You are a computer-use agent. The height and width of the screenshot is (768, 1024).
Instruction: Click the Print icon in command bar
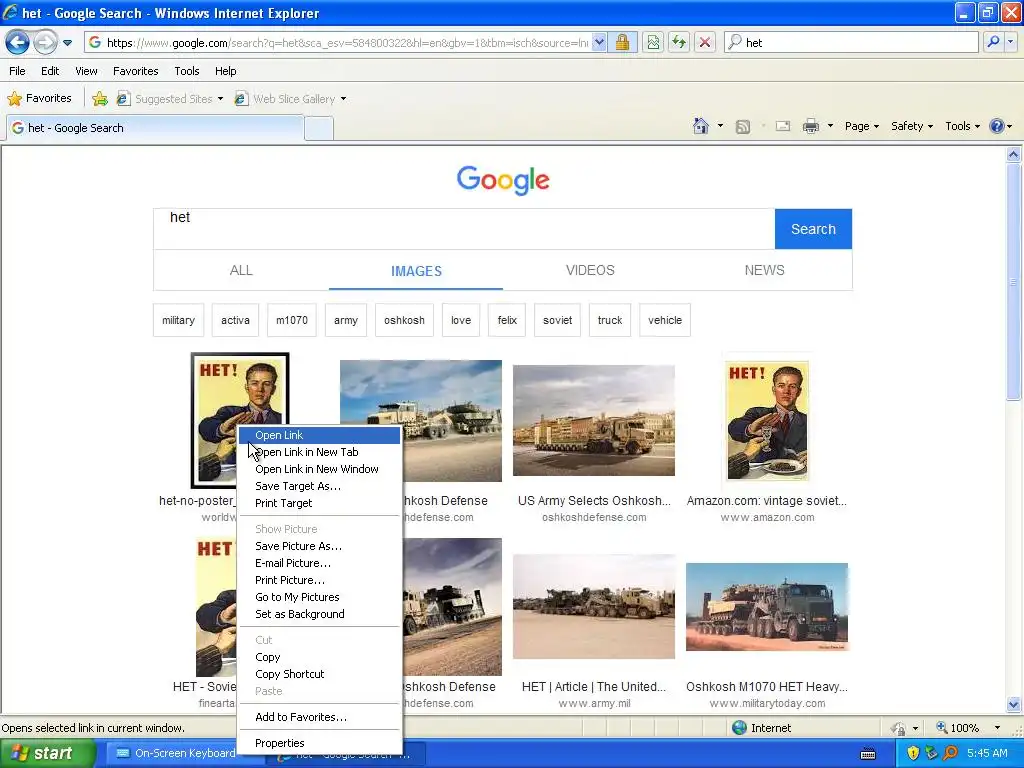point(810,126)
